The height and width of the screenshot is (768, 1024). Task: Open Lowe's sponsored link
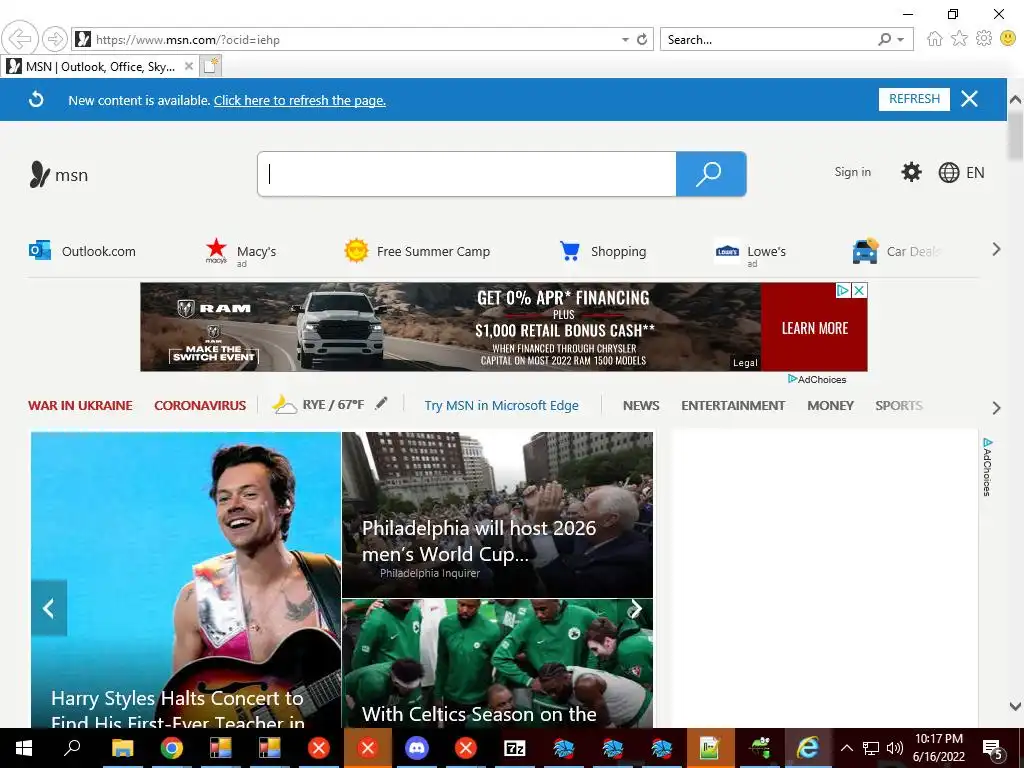pos(750,253)
